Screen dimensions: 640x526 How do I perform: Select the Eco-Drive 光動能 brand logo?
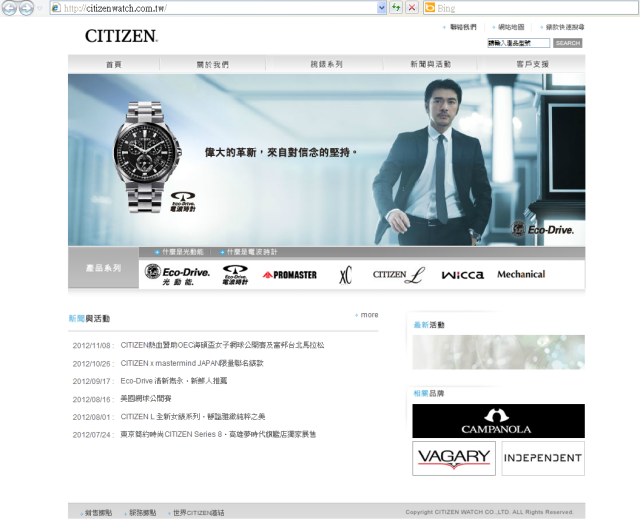click(x=177, y=275)
